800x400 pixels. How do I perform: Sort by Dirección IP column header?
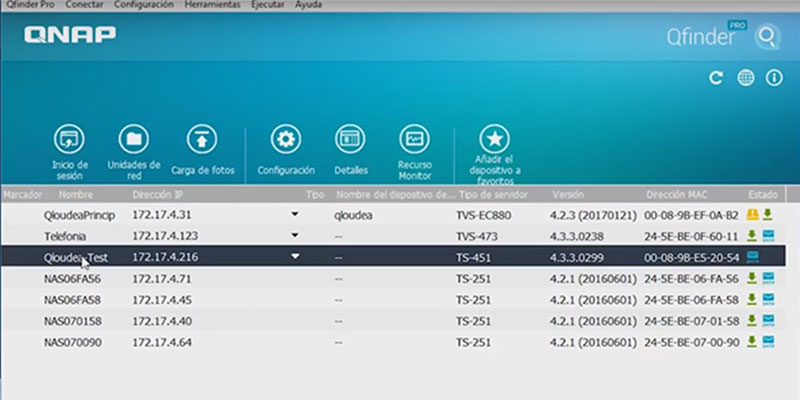(158, 194)
